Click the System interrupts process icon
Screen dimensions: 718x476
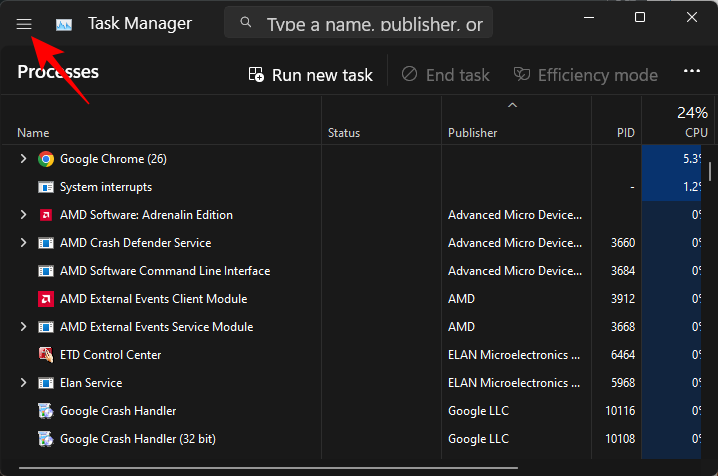(x=46, y=187)
